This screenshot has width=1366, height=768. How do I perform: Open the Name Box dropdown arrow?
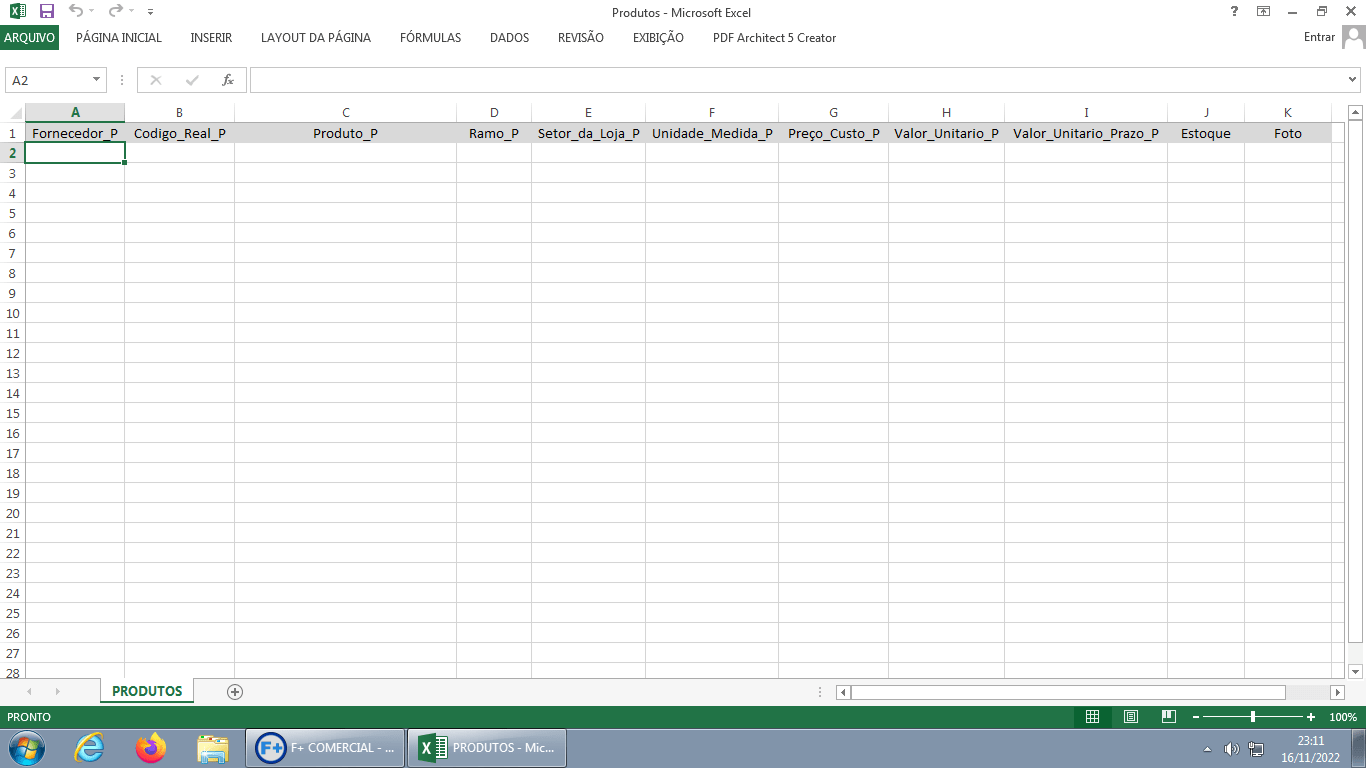pos(97,80)
